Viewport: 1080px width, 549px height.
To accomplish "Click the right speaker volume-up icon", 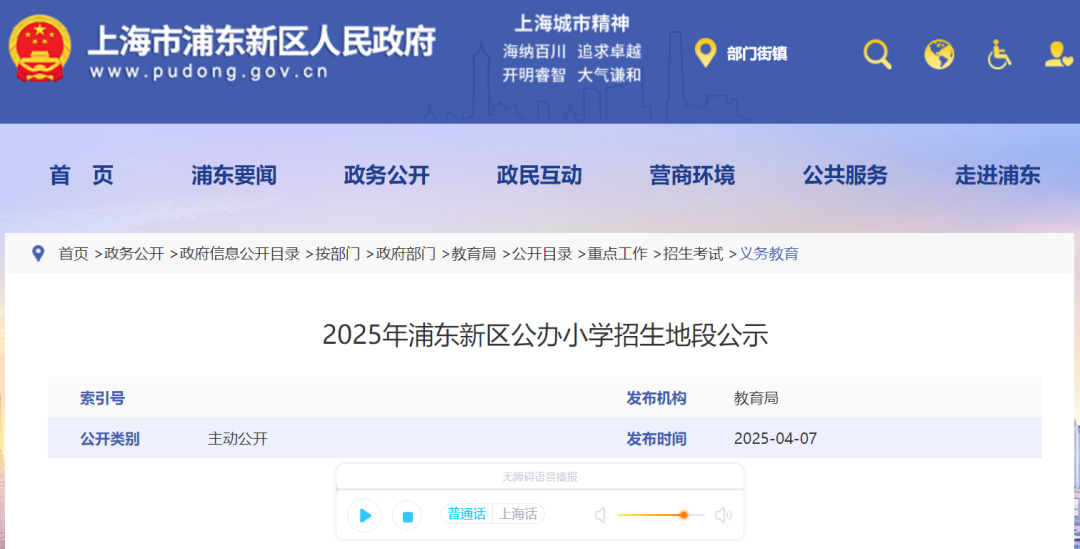I will [x=723, y=515].
